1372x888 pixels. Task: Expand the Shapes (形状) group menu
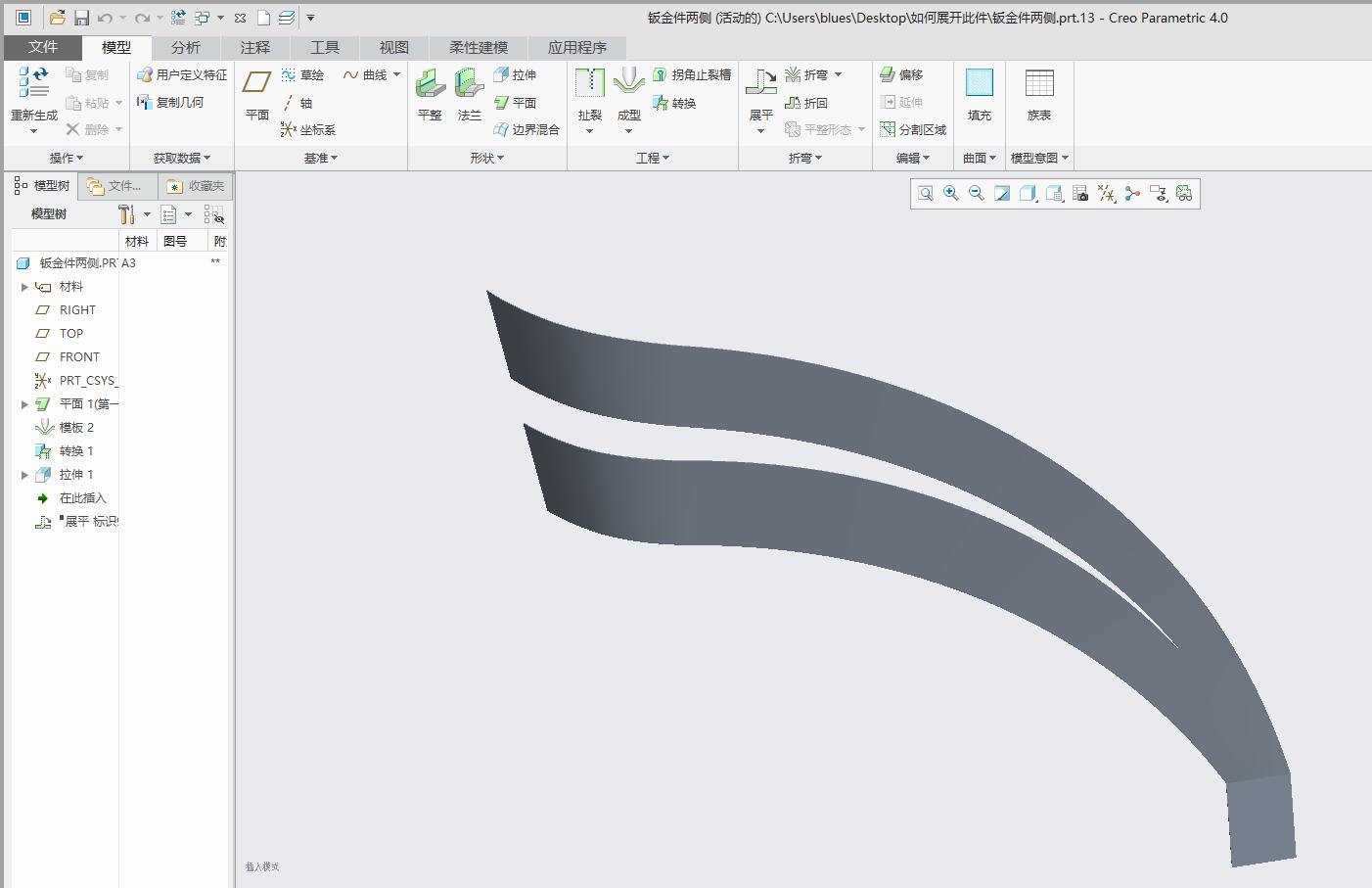pyautogui.click(x=487, y=158)
